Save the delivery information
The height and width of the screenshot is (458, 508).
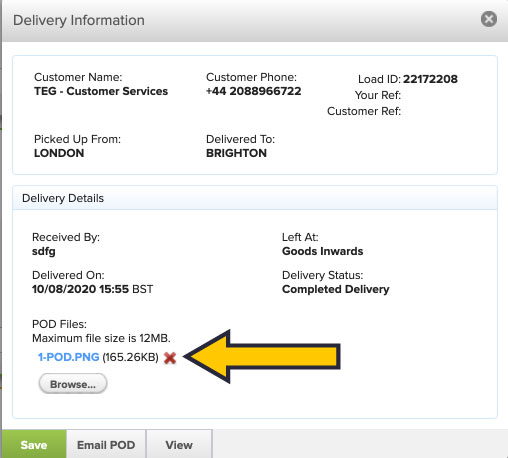coord(34,445)
